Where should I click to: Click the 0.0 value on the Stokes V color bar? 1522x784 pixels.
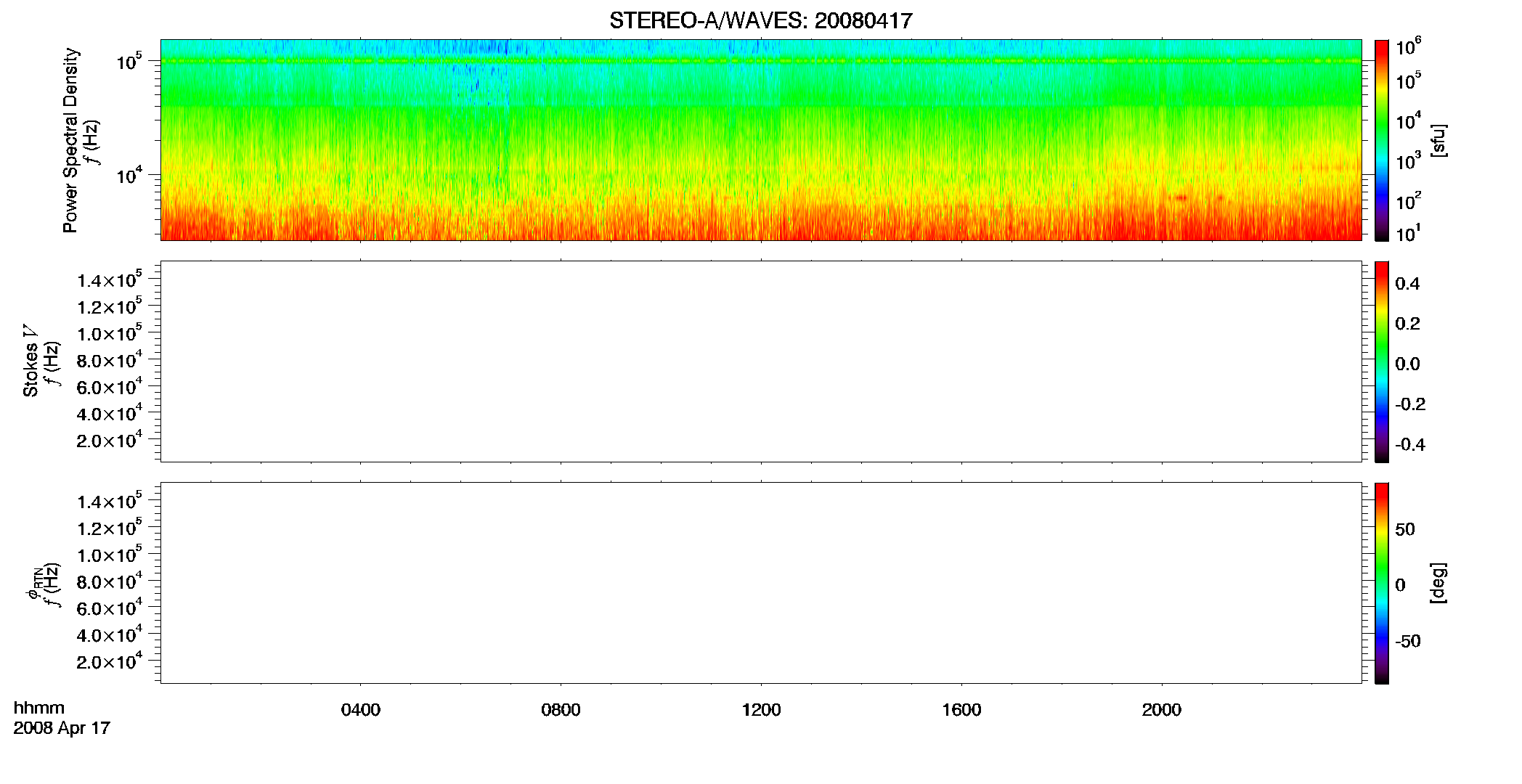1407,364
